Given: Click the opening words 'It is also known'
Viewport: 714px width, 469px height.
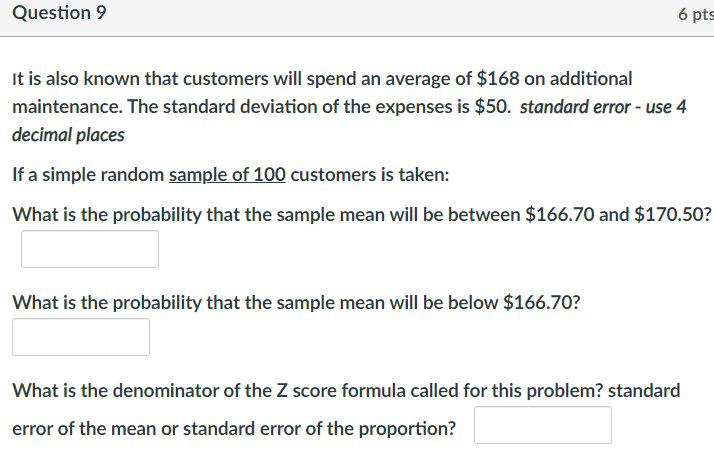Looking at the screenshot, I should pos(76,79).
